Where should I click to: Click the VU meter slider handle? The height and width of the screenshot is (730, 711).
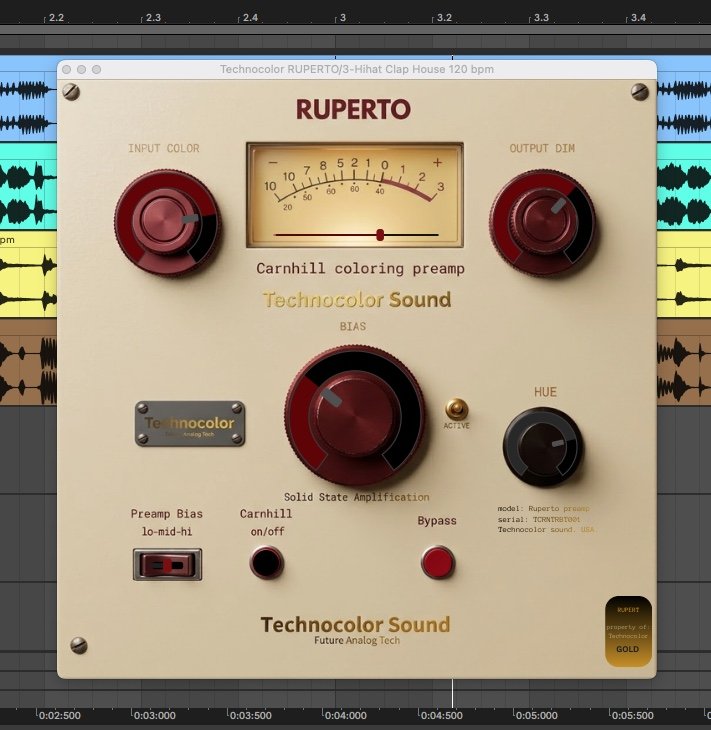pos(380,235)
